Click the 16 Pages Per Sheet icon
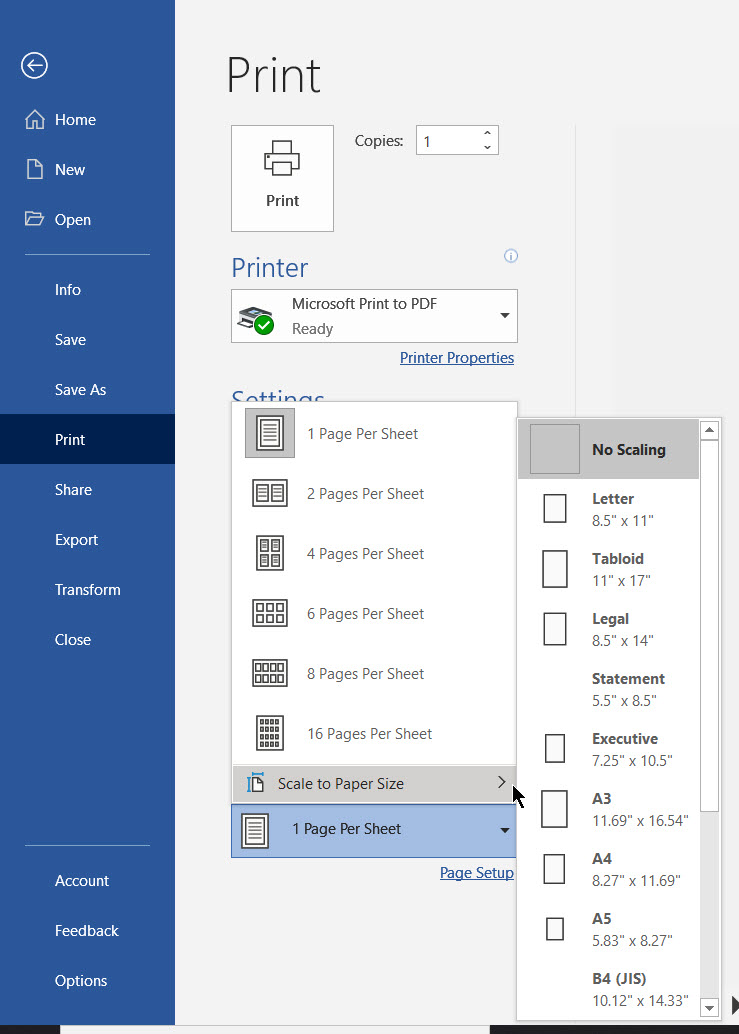Screen dimensions: 739x1034 [x=270, y=733]
